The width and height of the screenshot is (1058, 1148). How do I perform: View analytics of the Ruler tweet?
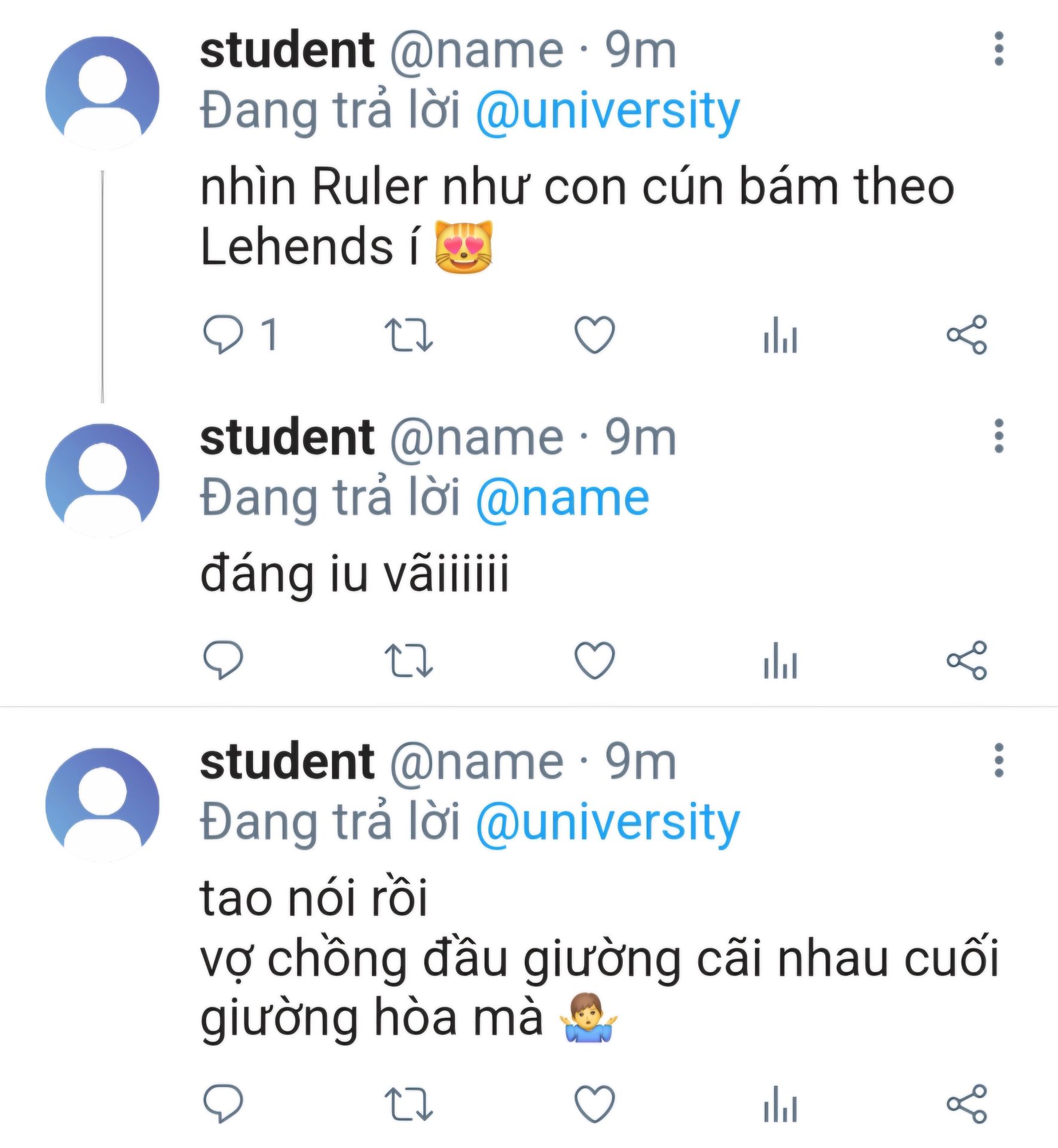point(780,336)
